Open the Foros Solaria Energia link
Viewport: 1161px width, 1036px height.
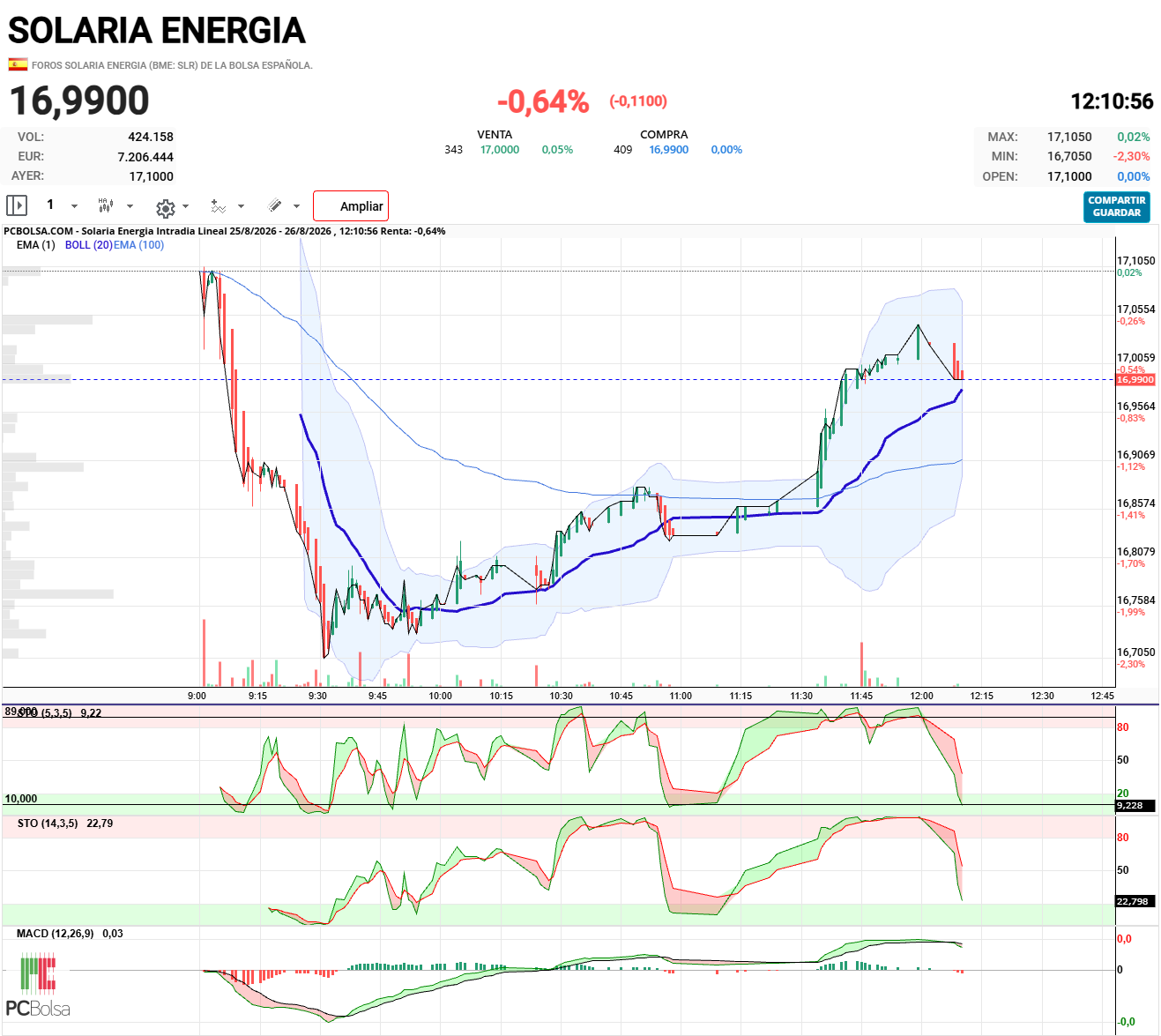[172, 65]
